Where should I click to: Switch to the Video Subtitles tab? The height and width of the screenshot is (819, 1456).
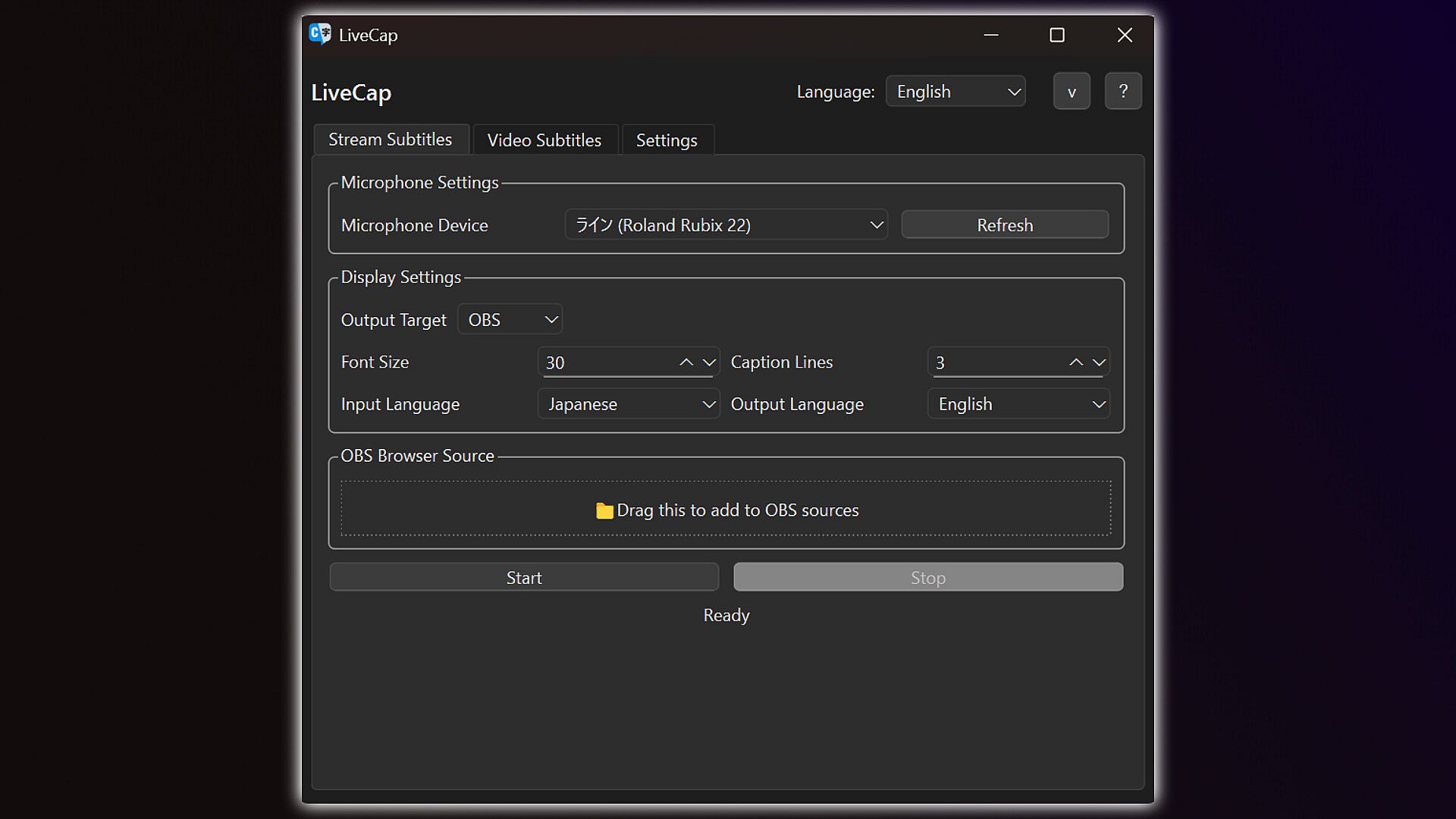(x=544, y=140)
